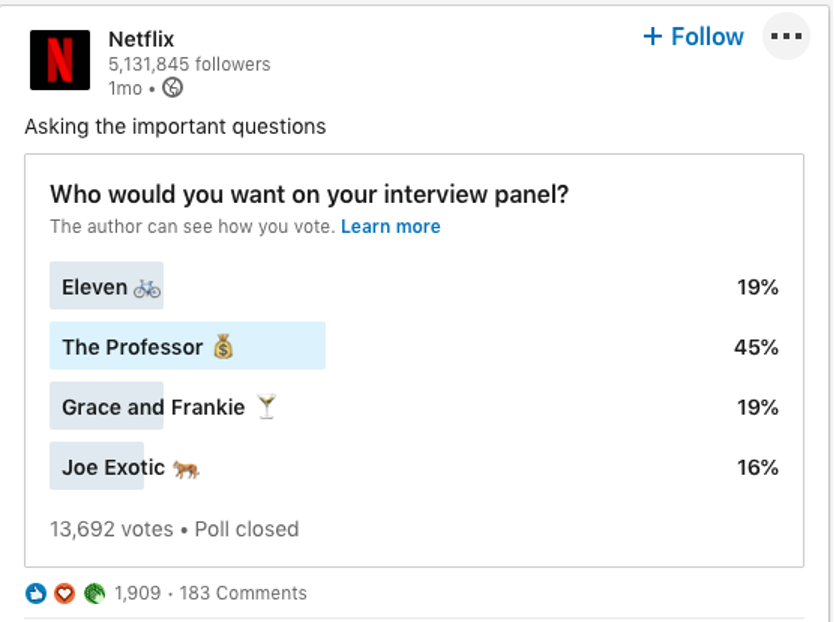Select the Eleven poll result bar

(414, 286)
